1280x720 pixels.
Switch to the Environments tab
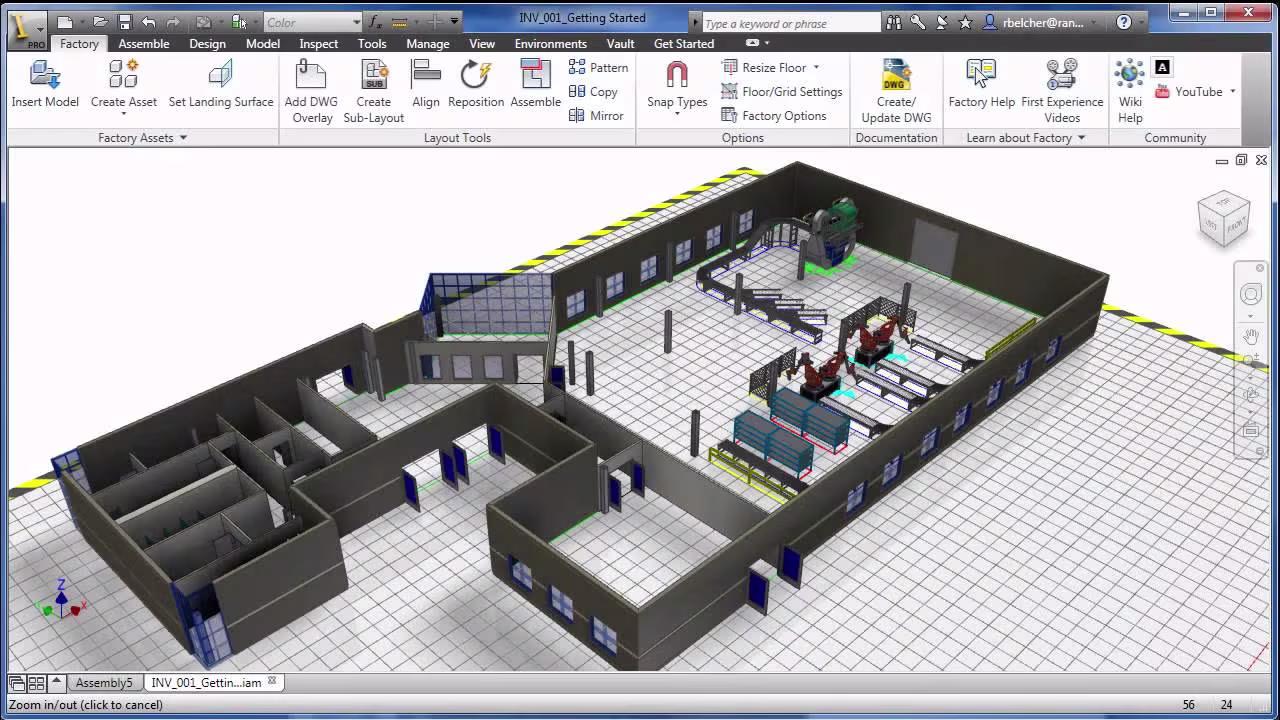[x=551, y=44]
